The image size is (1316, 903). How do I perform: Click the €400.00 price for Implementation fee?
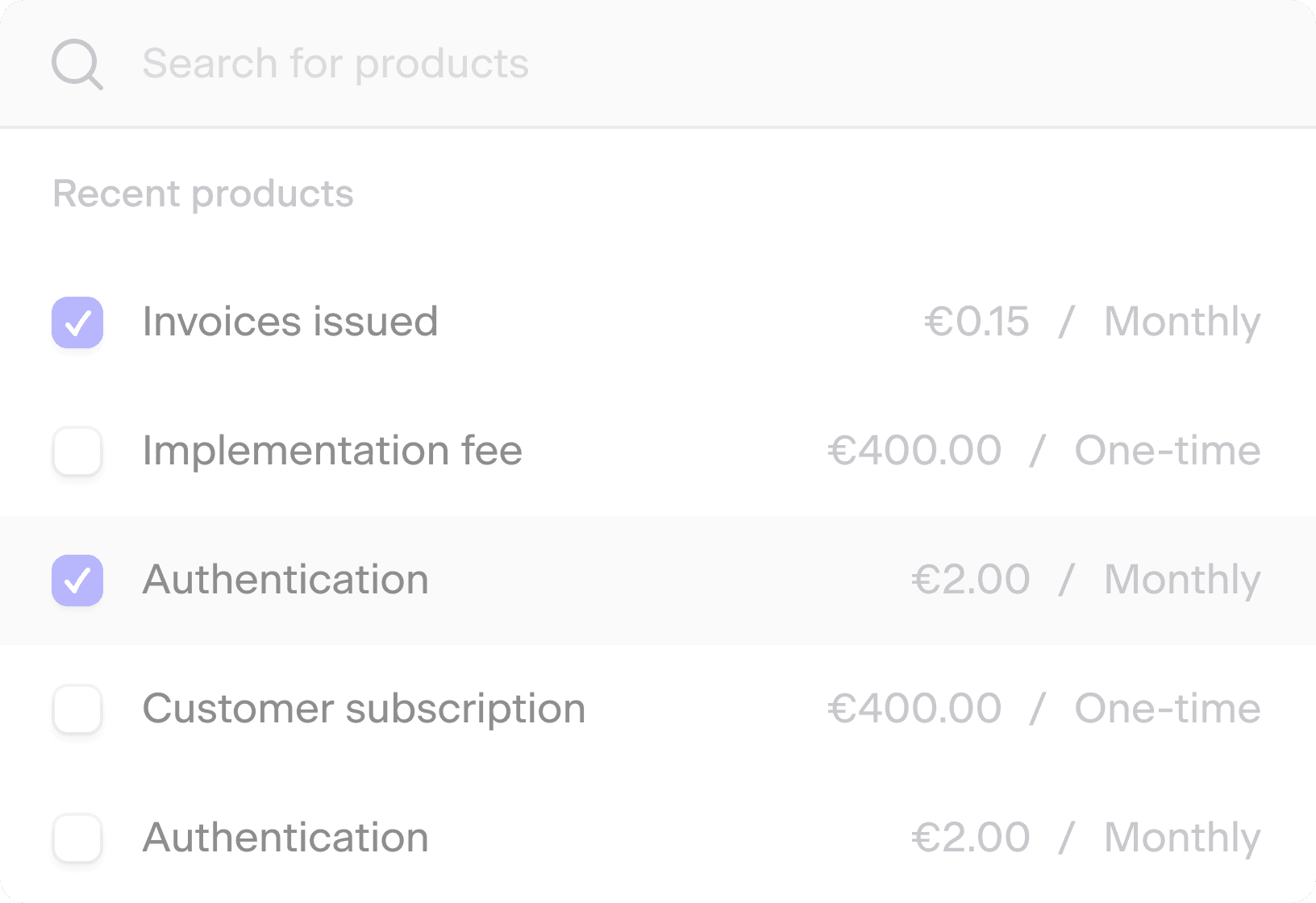coord(914,451)
